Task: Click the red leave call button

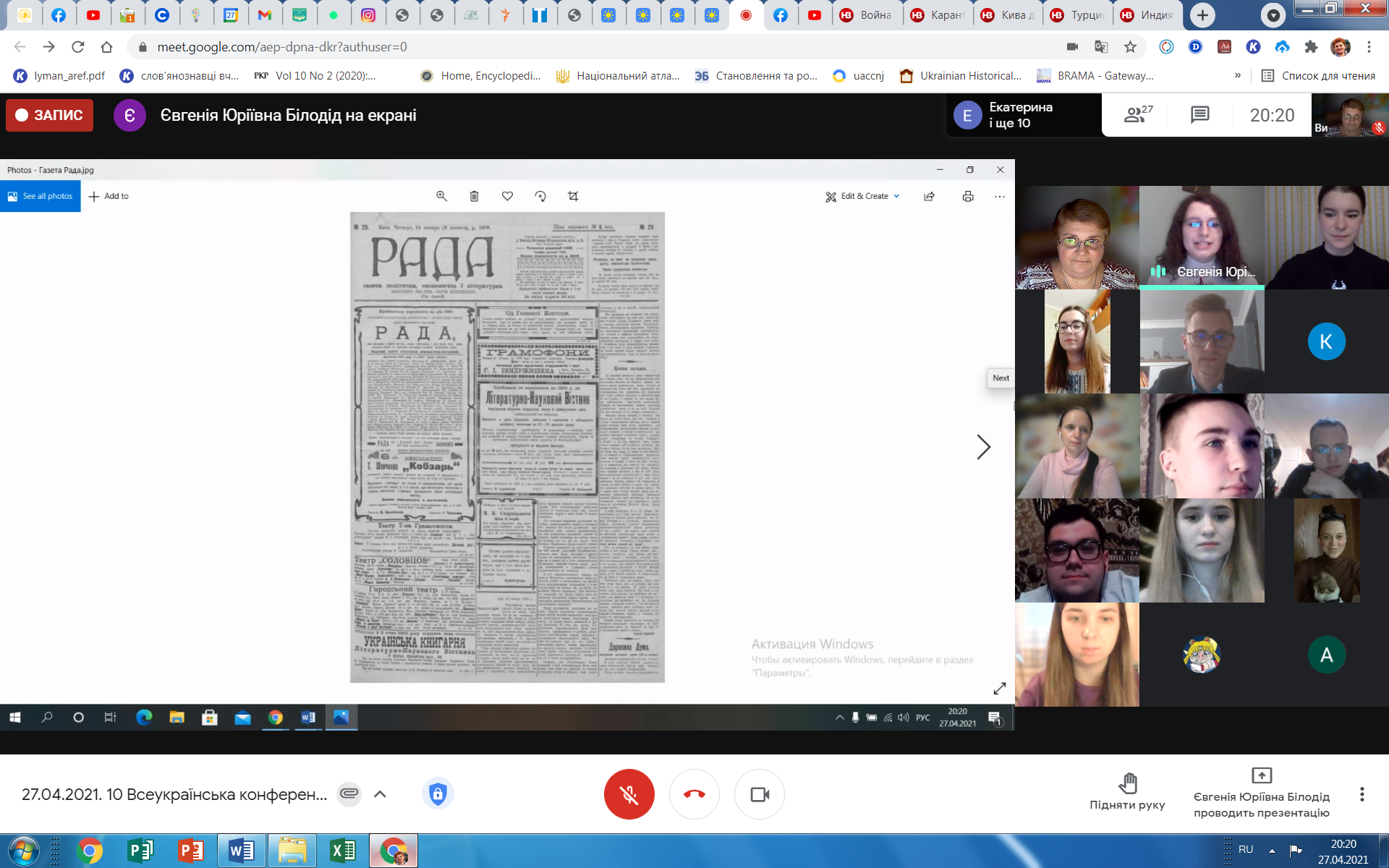Action: click(x=694, y=794)
